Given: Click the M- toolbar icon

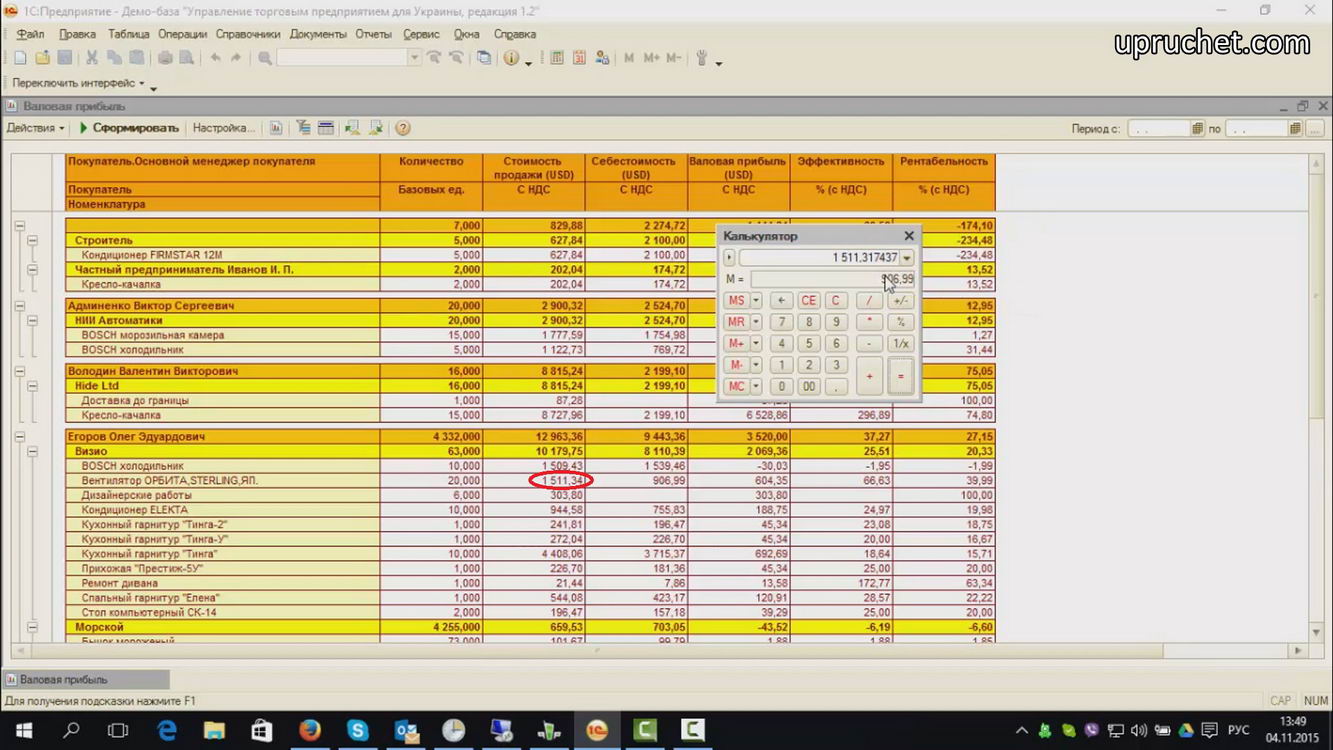Looking at the screenshot, I should coord(674,58).
